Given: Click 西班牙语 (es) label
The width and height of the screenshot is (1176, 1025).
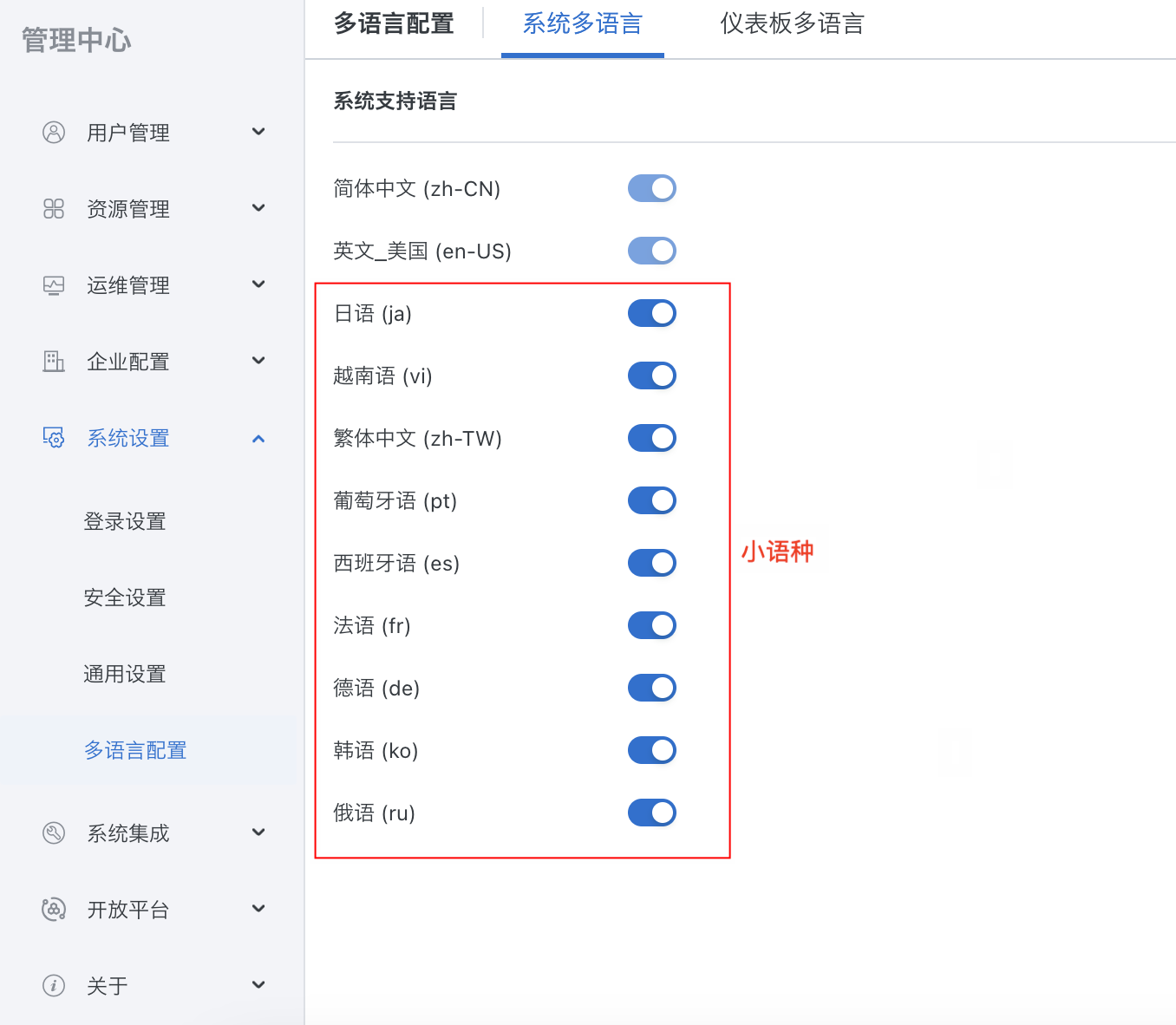Looking at the screenshot, I should (397, 563).
